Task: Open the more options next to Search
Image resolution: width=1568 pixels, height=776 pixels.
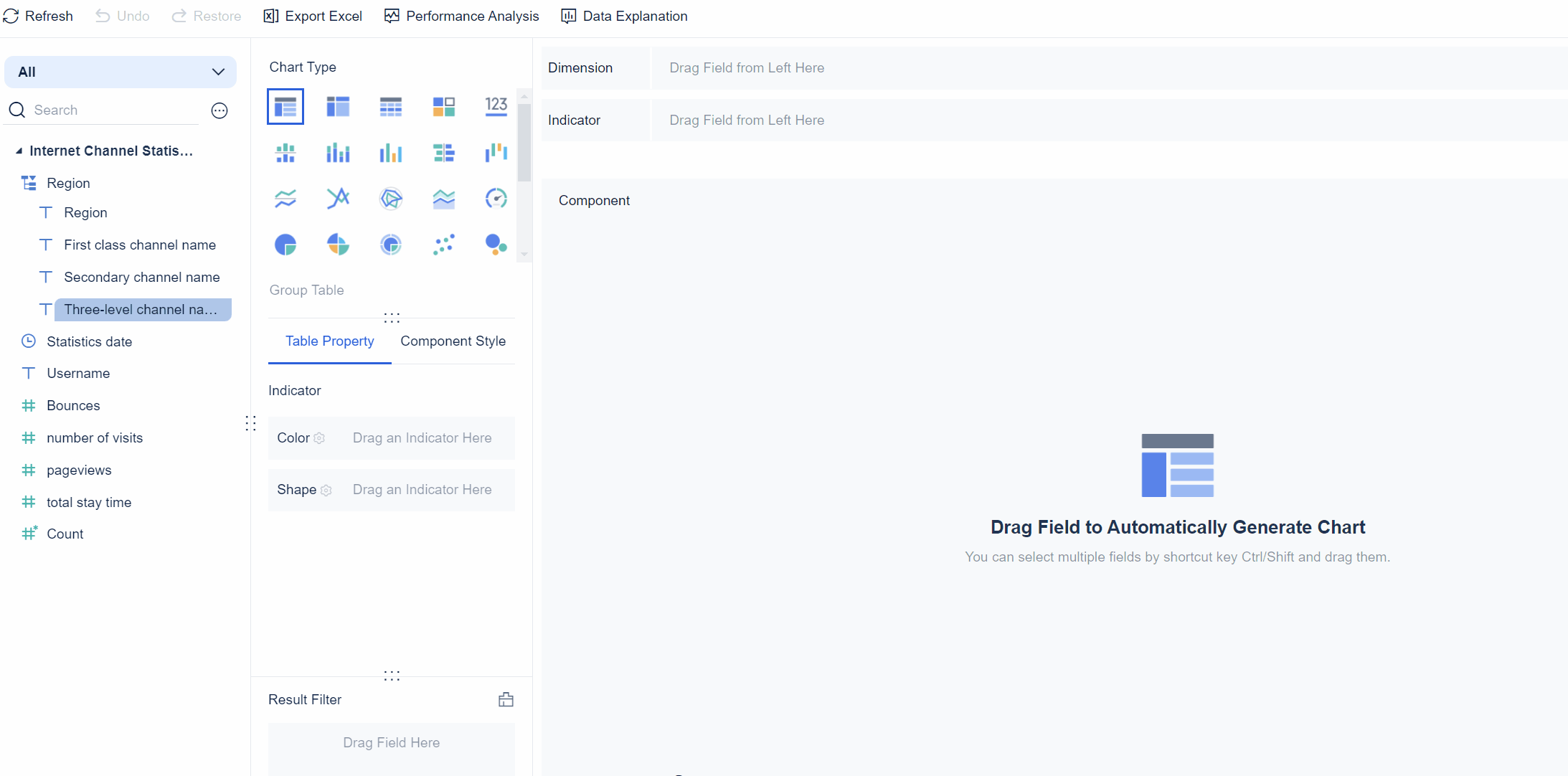Action: tap(219, 110)
